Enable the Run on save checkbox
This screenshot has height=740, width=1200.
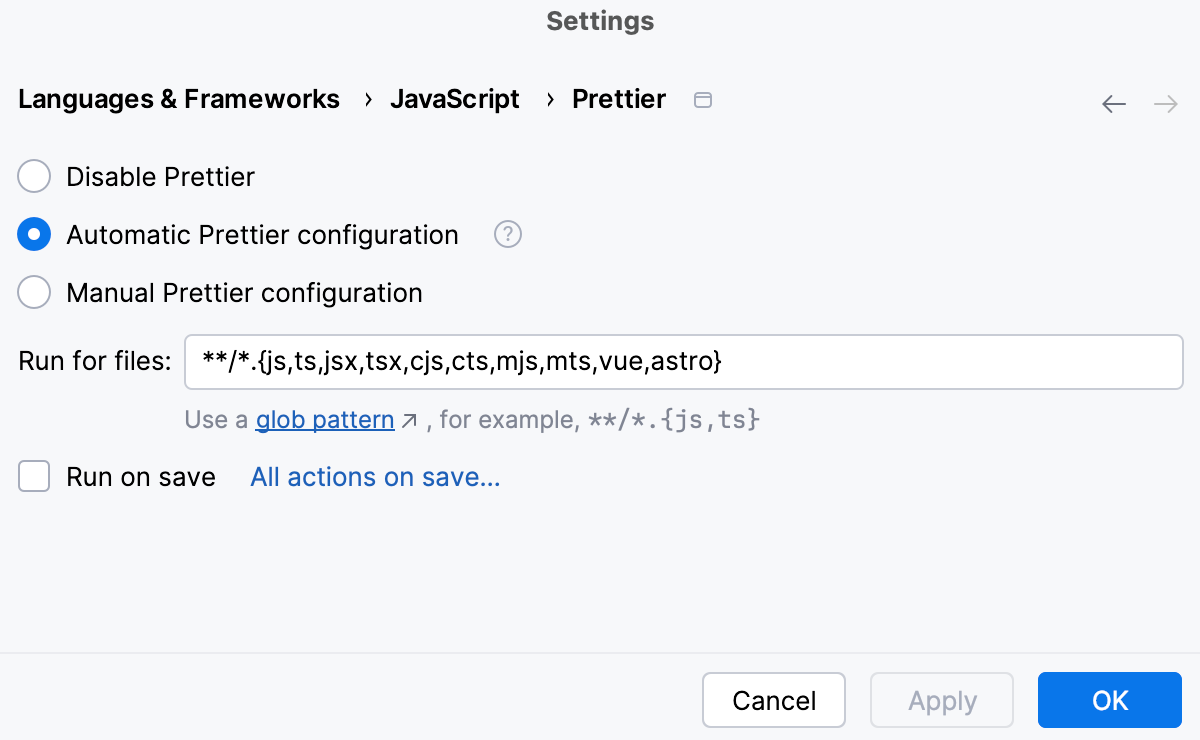pos(33,476)
